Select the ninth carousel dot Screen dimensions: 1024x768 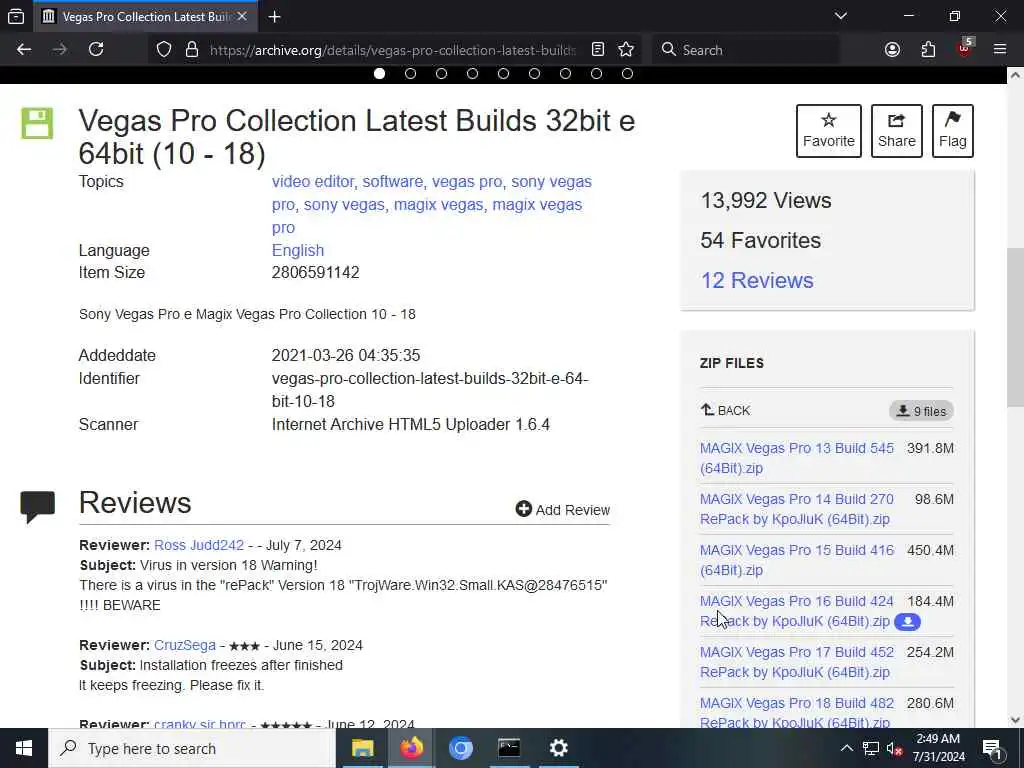tap(628, 74)
